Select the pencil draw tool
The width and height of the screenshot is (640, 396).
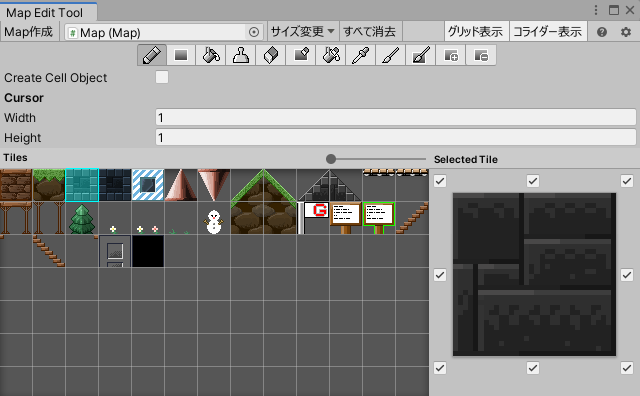pos(152,55)
